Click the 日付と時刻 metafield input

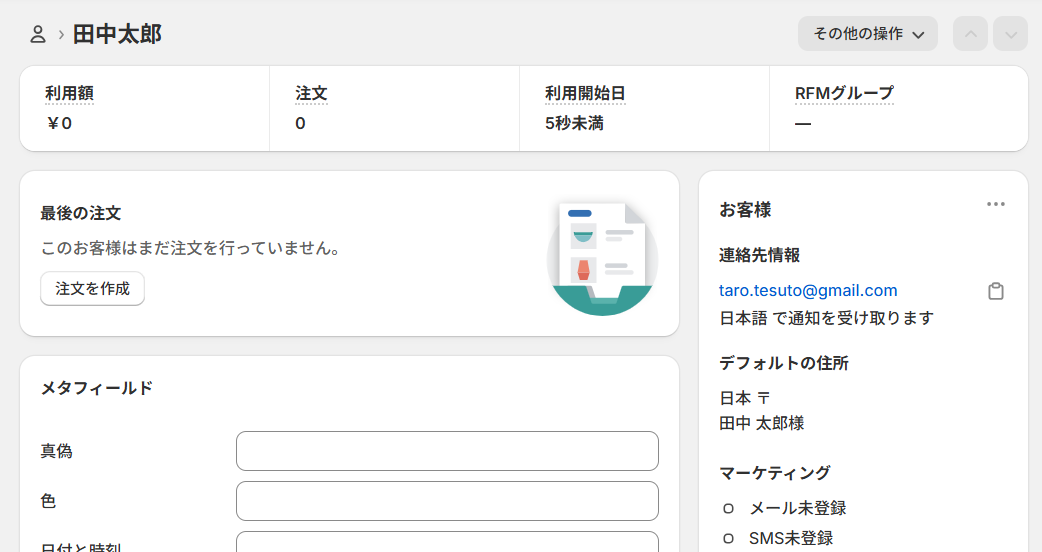[447, 541]
